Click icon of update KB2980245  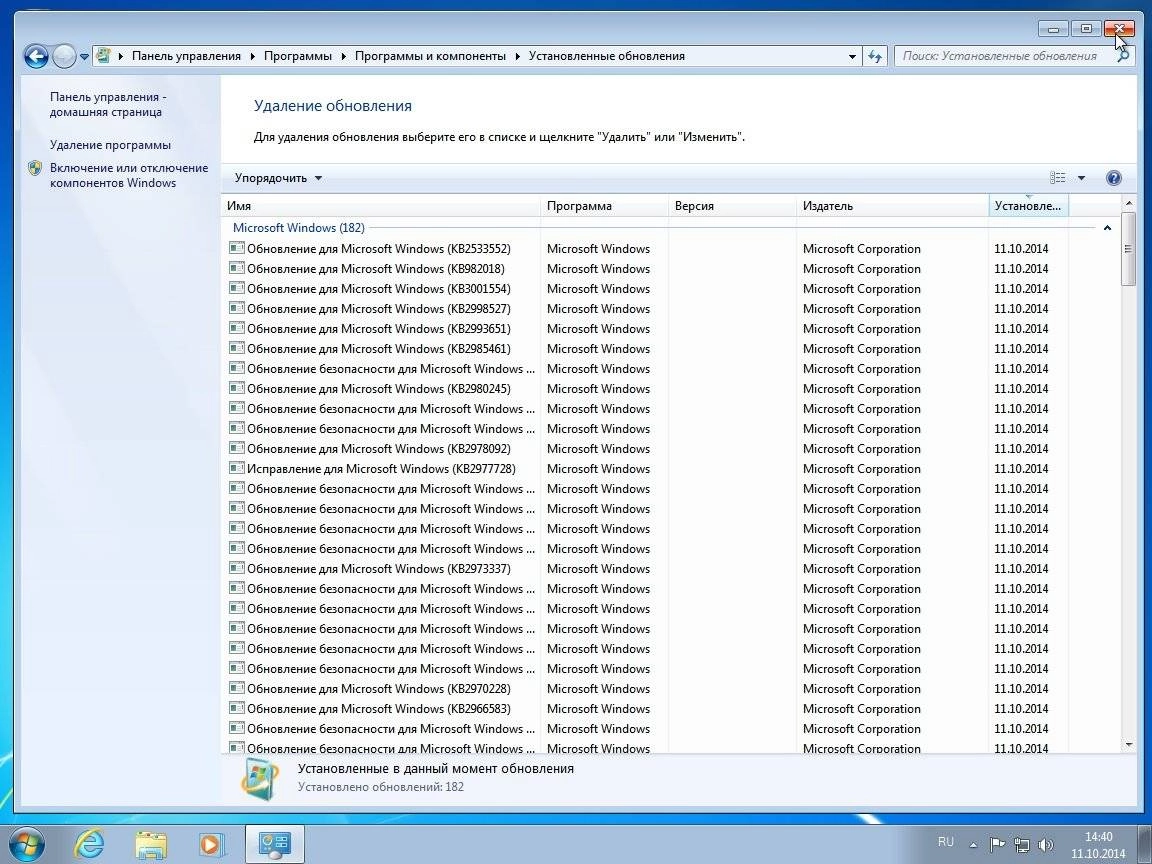click(237, 388)
